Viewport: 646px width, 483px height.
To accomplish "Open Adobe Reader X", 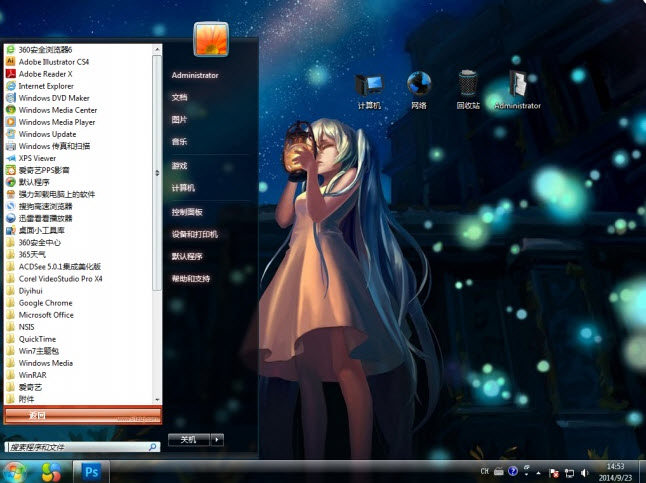I will pos(40,74).
